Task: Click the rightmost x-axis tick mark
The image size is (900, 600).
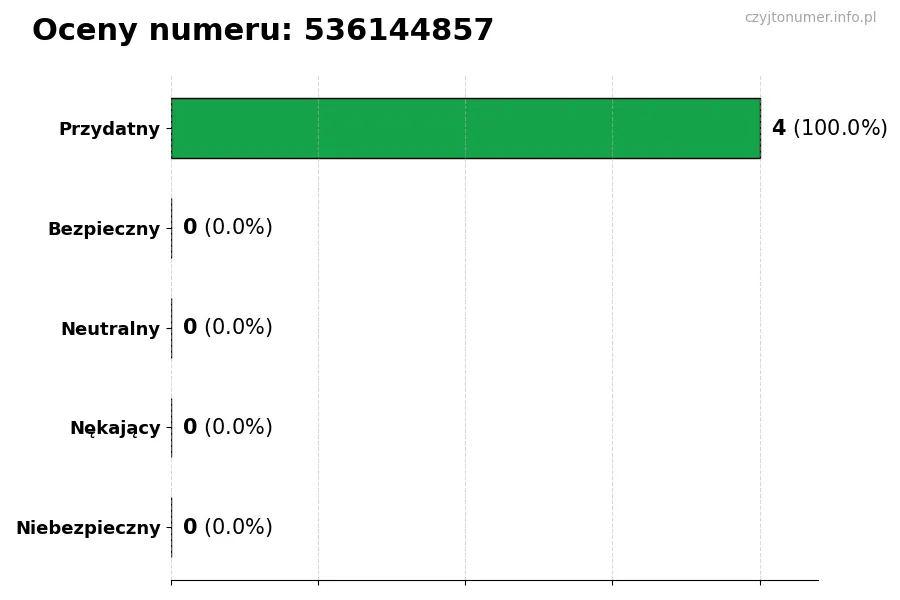Action: [x=760, y=581]
